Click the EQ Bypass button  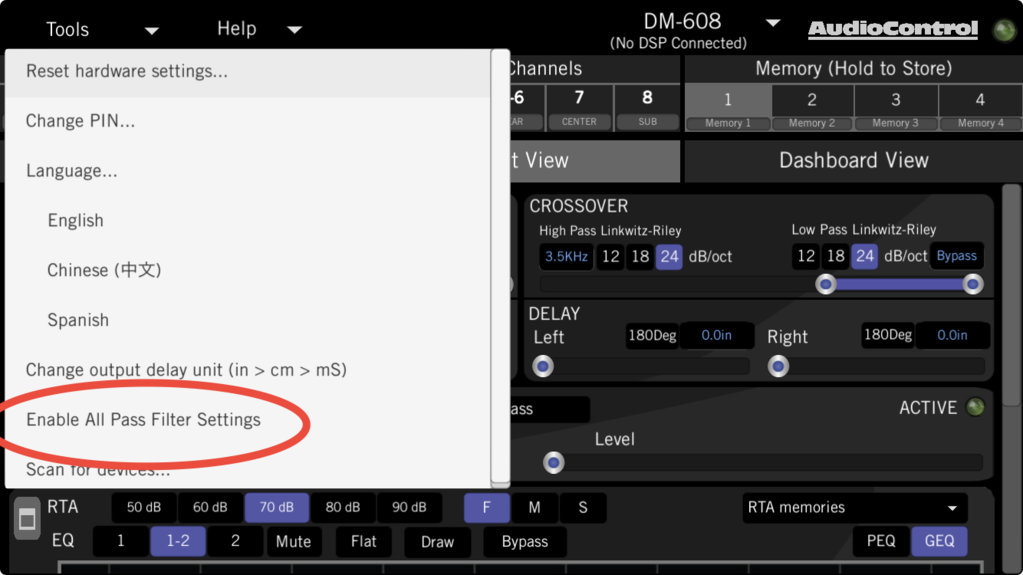[x=525, y=542]
